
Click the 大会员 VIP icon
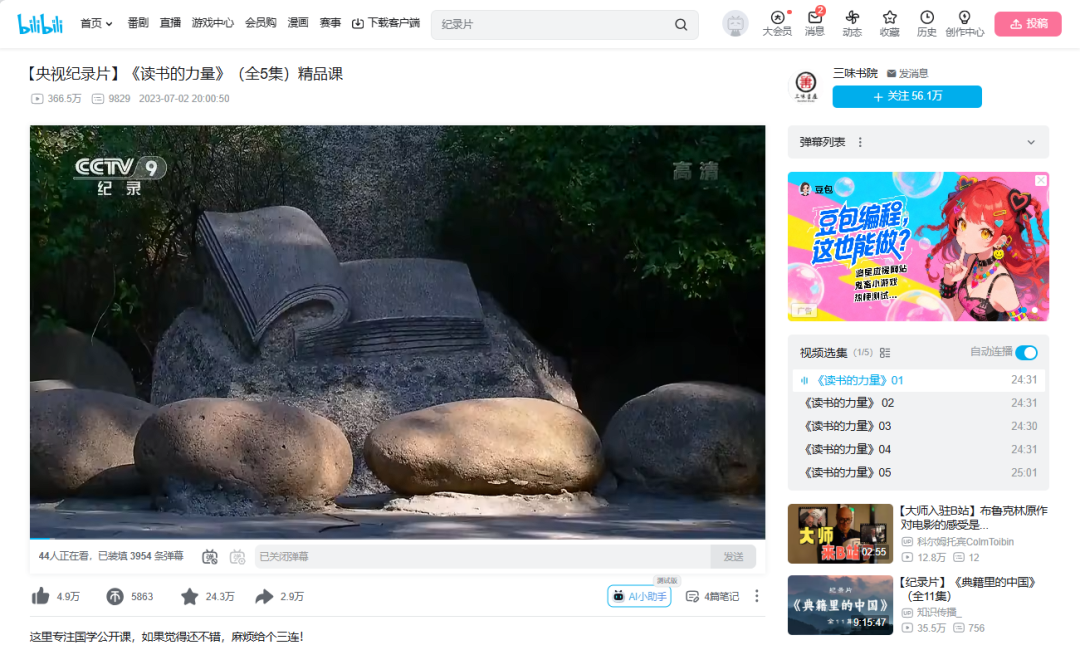(x=778, y=22)
